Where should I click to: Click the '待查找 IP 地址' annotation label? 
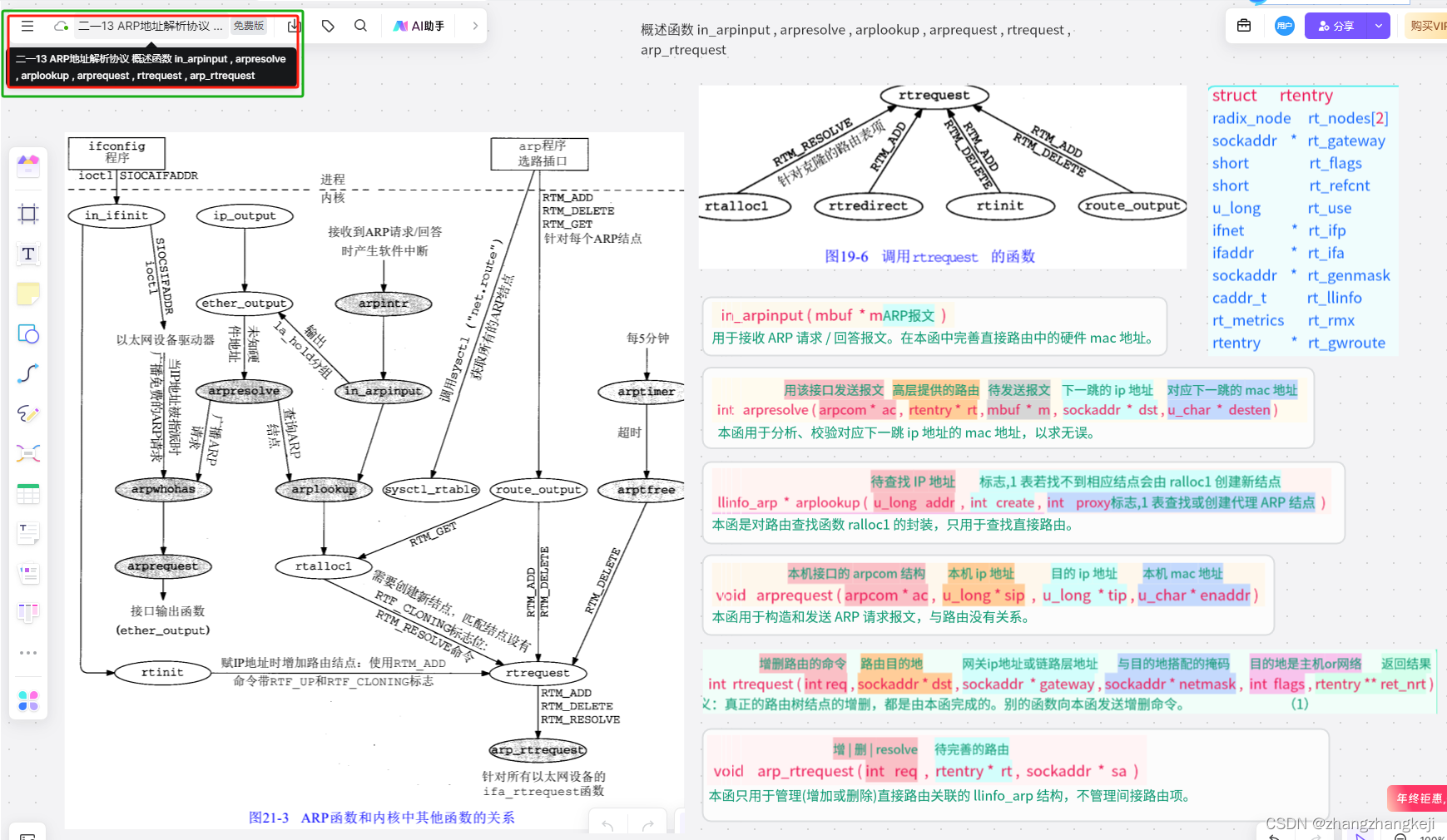[913, 482]
